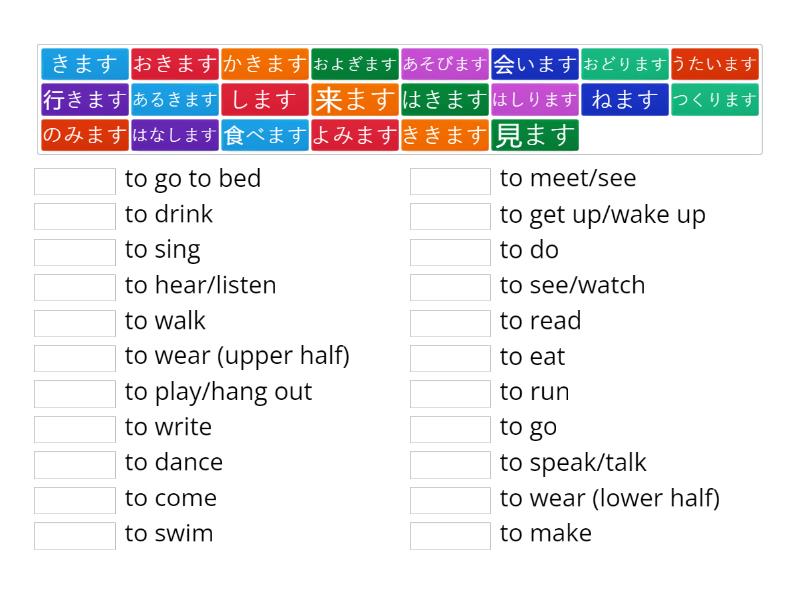Click the red うたいます tile
This screenshot has height=600, width=800.
point(715,65)
